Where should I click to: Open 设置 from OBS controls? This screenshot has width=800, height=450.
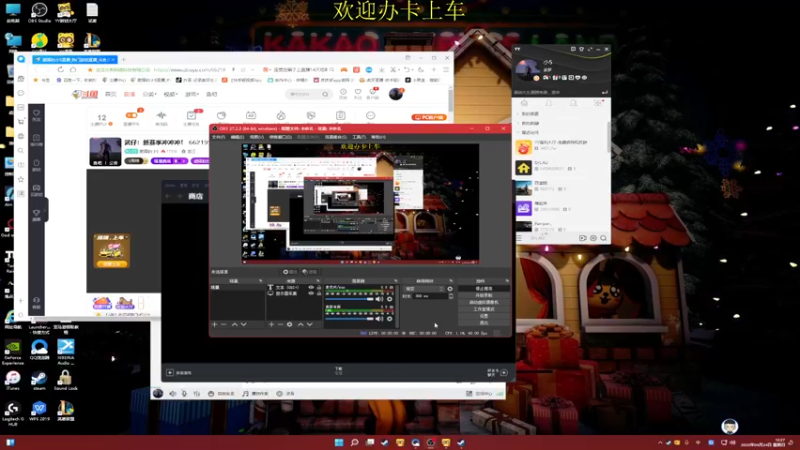[484, 316]
